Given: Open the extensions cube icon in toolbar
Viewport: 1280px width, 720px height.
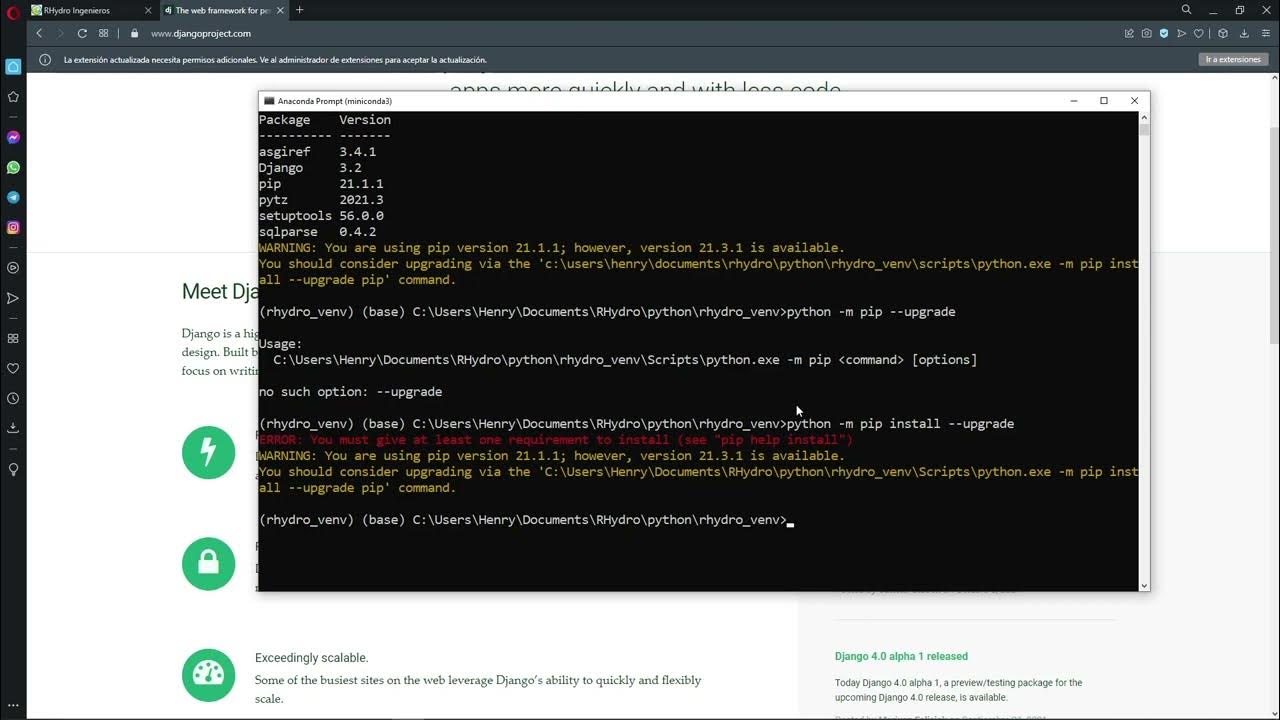Looking at the screenshot, I should point(1222,33).
